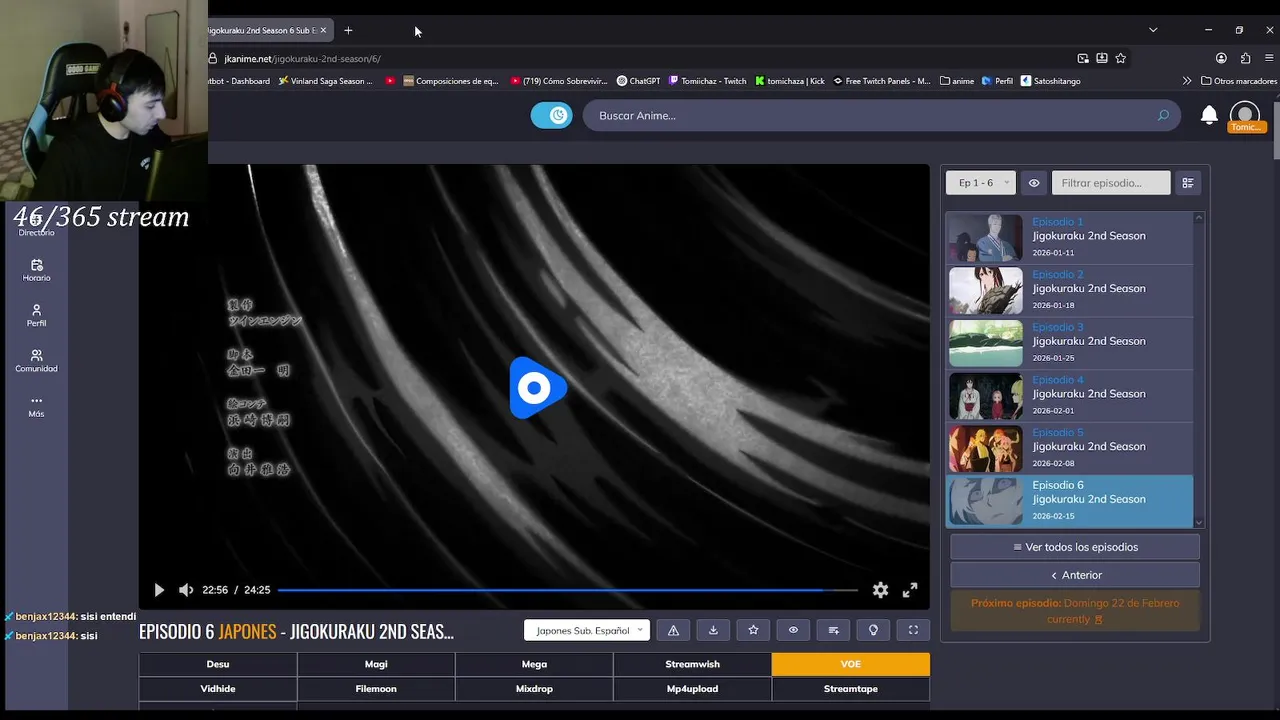Click the download episode icon
1280x720 pixels.
tap(713, 630)
